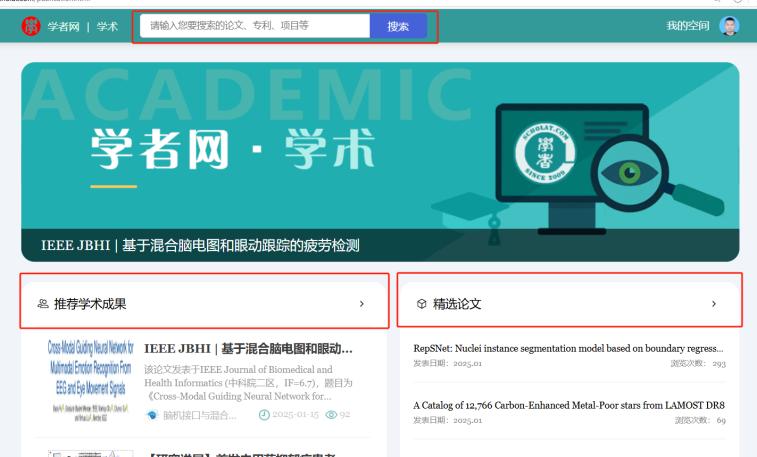Click the 浏览次数 293 view count
The height and width of the screenshot is (457, 757).
(x=698, y=363)
